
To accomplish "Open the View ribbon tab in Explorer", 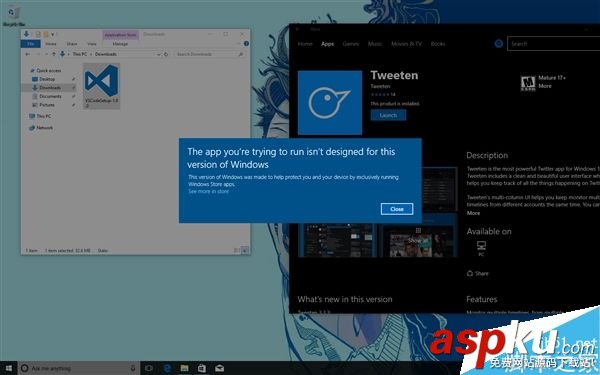I will point(92,44).
